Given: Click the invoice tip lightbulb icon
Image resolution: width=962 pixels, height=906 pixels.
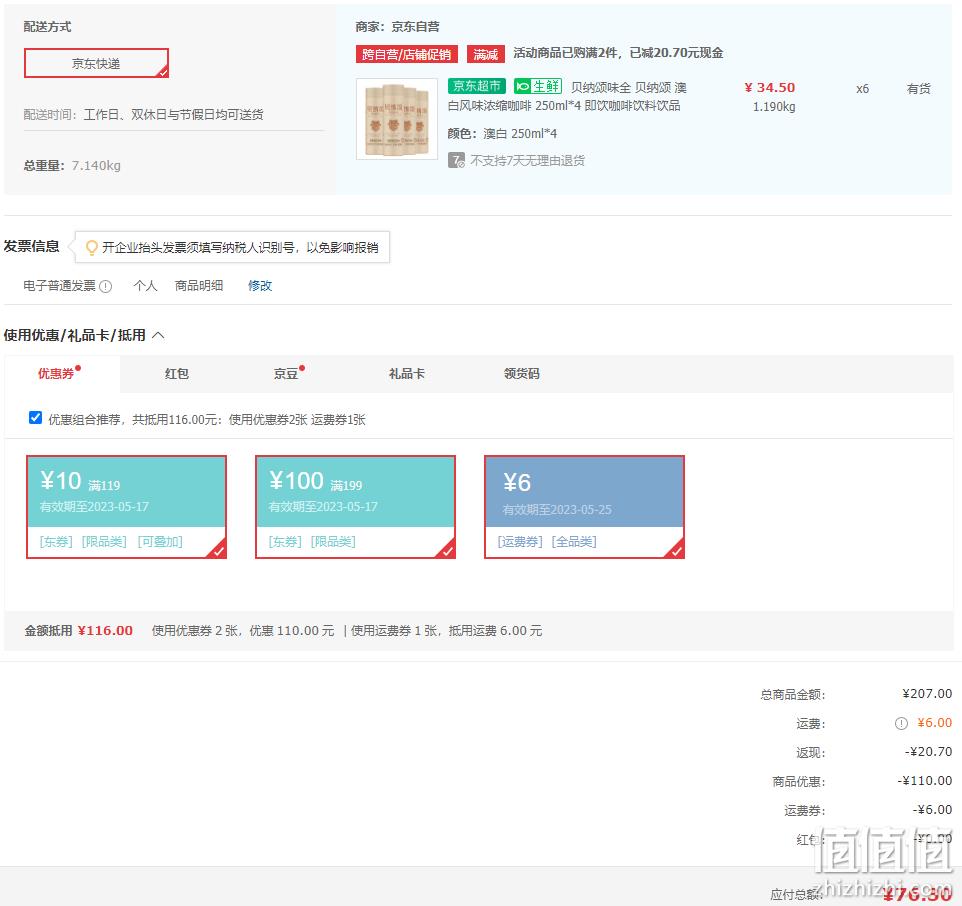Looking at the screenshot, I should [x=91, y=247].
